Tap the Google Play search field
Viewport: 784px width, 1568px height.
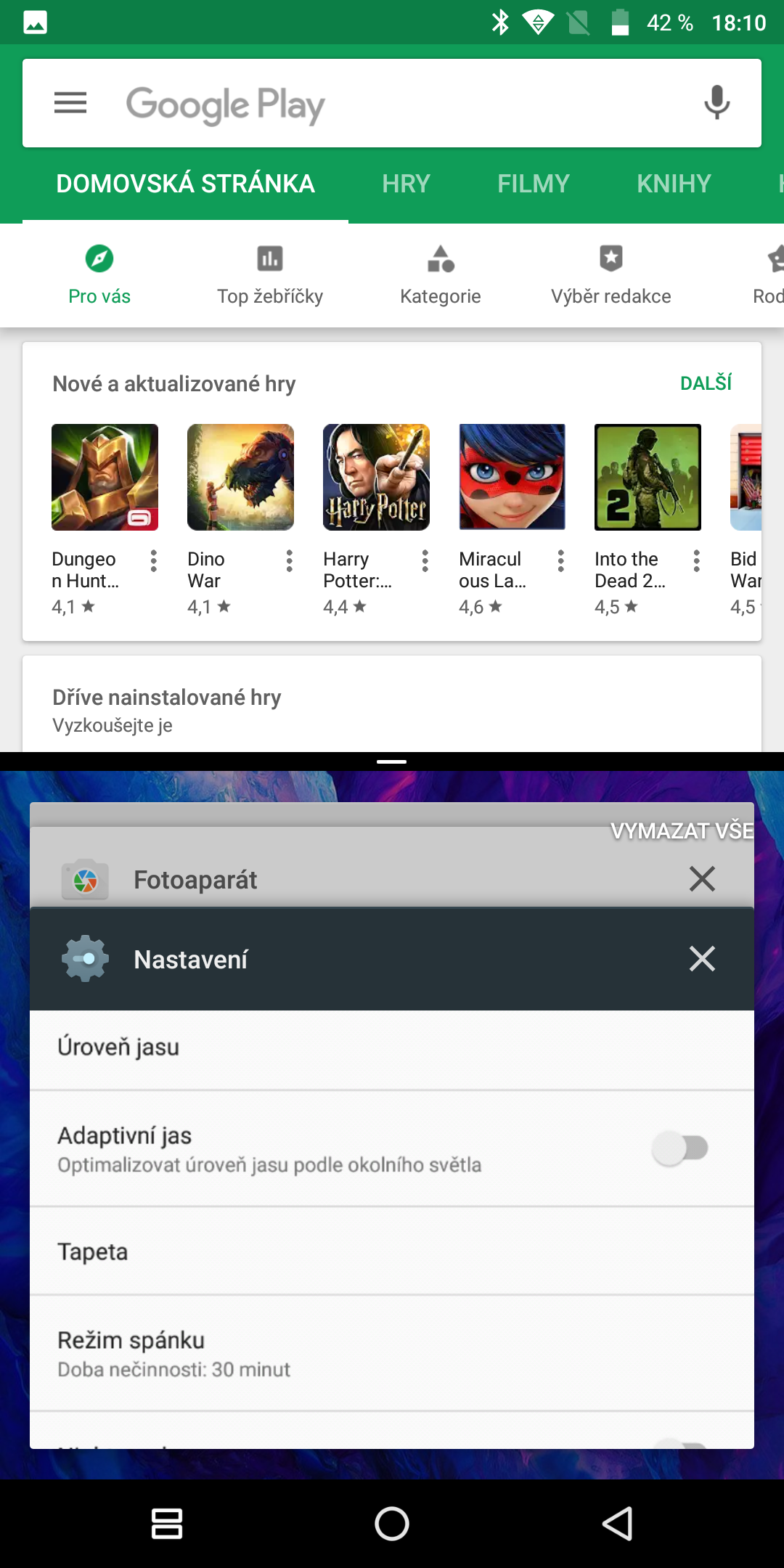[392, 103]
